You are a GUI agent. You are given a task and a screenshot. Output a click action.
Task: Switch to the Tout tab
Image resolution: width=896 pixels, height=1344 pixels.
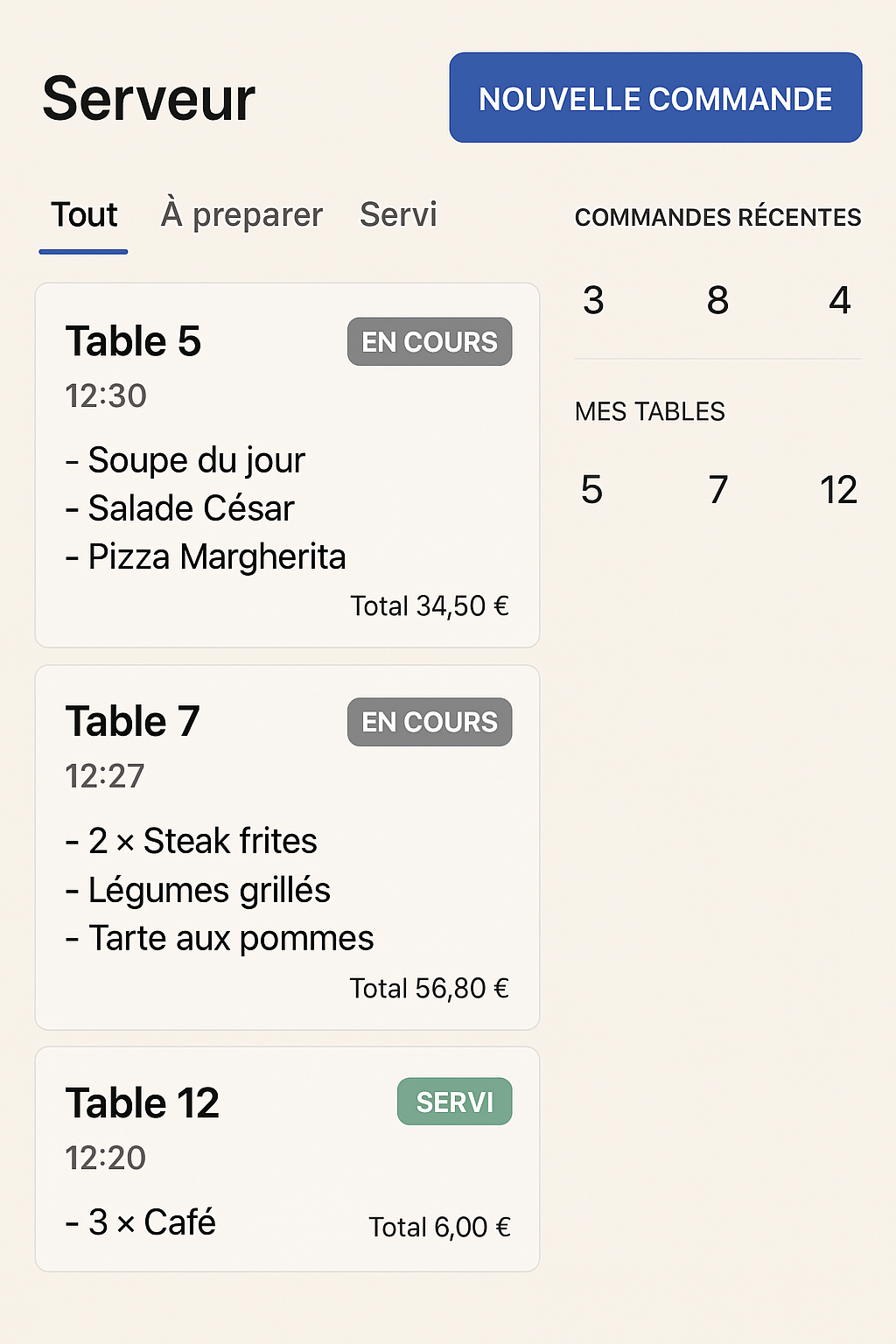tap(84, 215)
